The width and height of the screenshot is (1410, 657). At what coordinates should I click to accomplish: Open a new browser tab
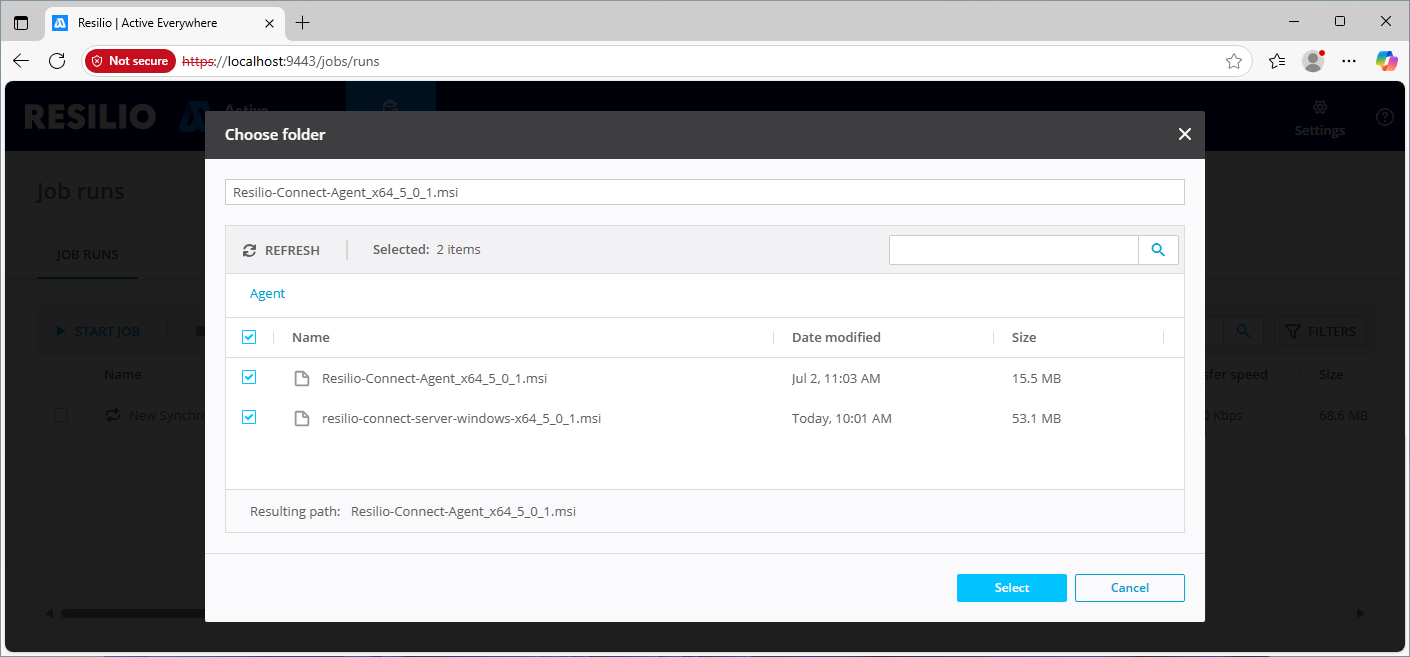coord(303,22)
